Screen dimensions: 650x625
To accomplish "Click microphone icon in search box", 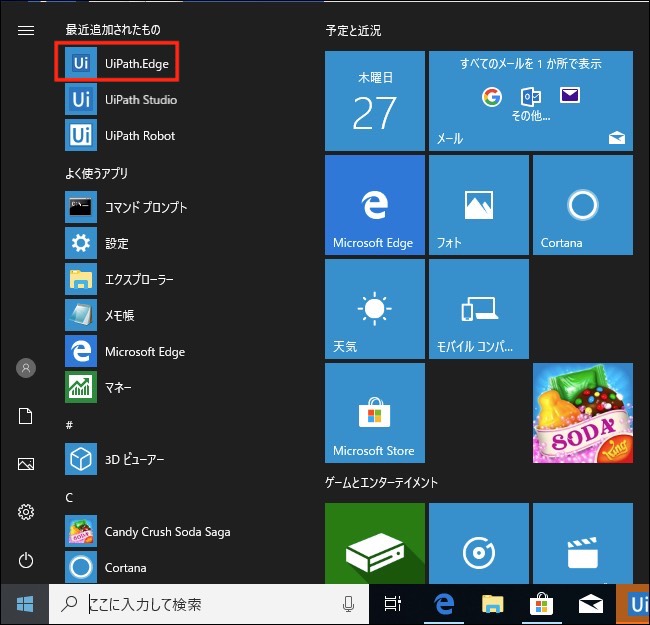I will tap(349, 604).
